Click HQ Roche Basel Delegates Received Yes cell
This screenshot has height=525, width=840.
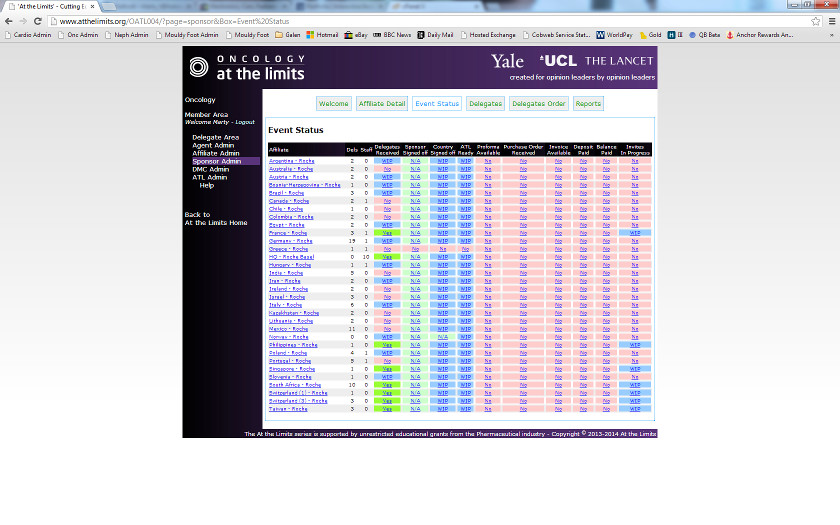pyautogui.click(x=387, y=257)
